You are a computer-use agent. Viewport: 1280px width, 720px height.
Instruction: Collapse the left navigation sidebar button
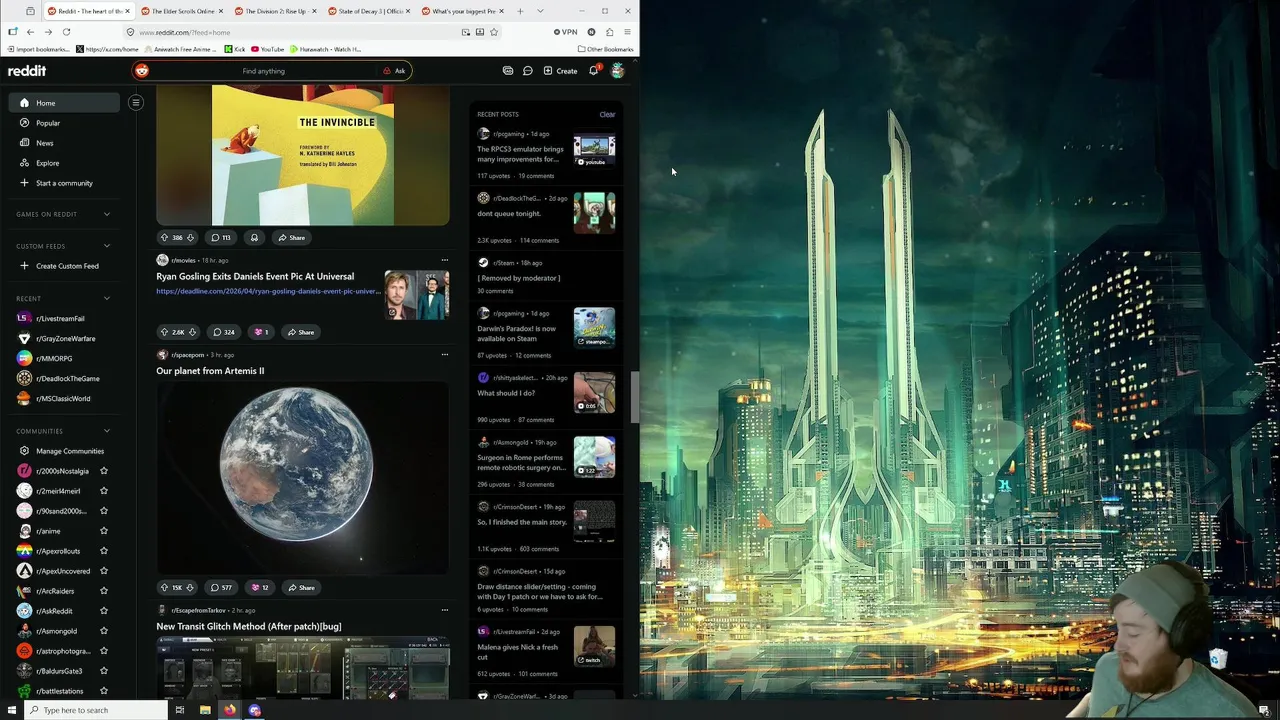136,102
